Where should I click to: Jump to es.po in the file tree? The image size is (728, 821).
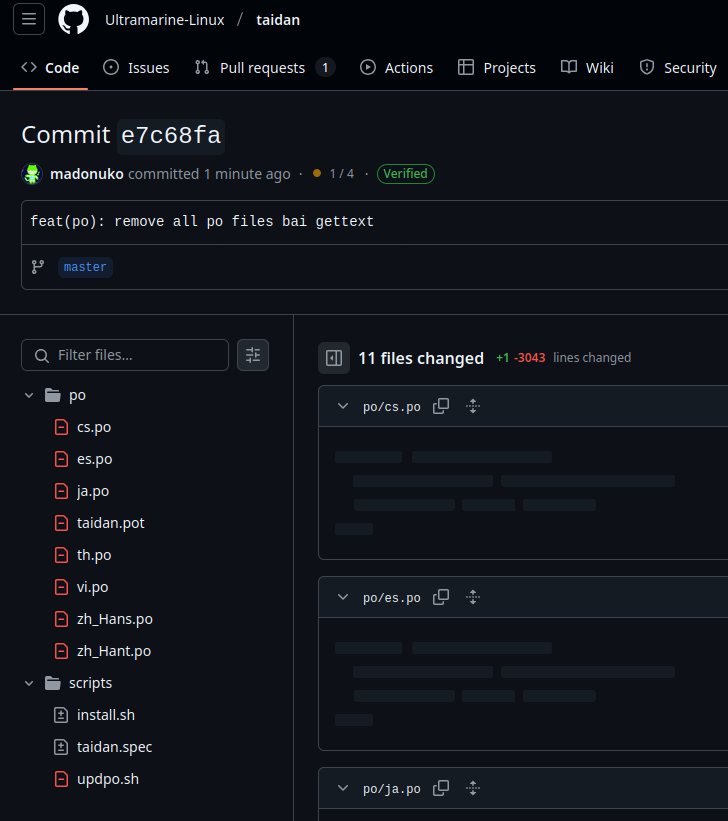point(95,459)
